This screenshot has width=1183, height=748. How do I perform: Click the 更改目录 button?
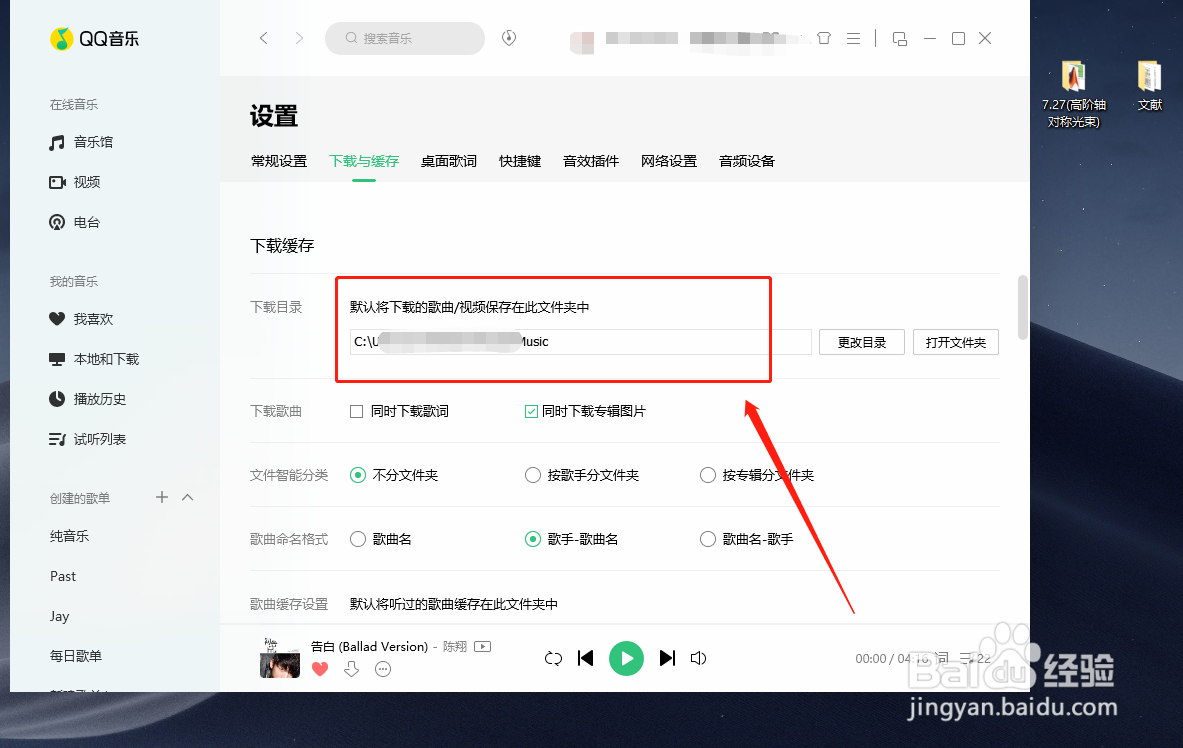coord(862,342)
